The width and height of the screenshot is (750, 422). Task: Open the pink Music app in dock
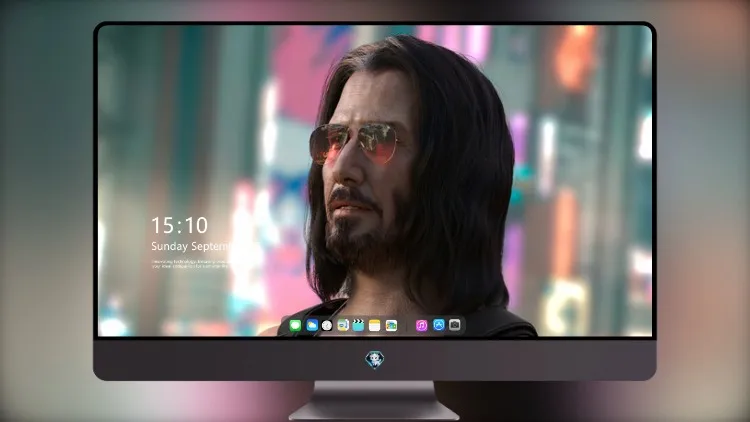(421, 326)
